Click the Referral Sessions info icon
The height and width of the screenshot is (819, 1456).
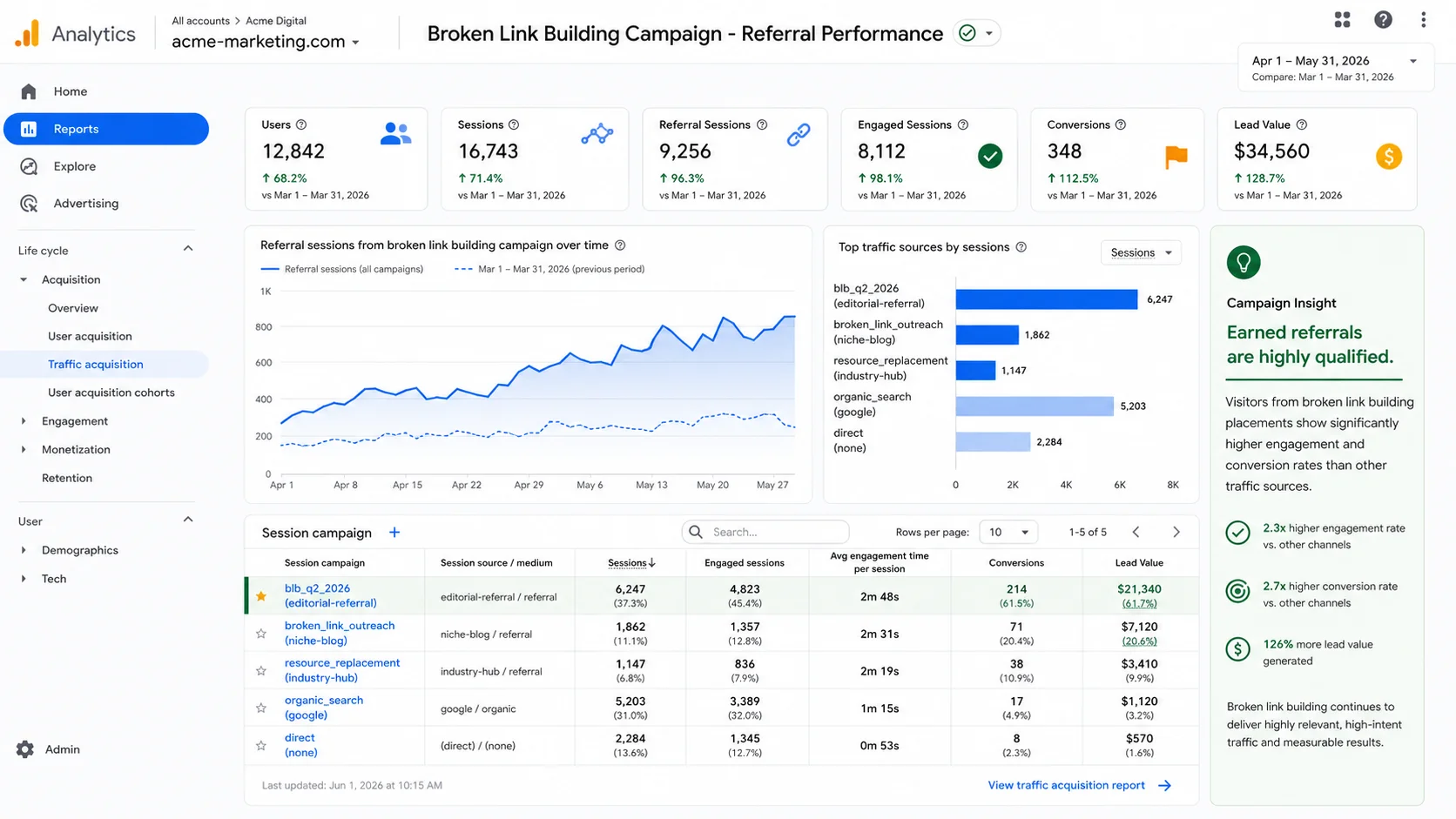point(762,124)
